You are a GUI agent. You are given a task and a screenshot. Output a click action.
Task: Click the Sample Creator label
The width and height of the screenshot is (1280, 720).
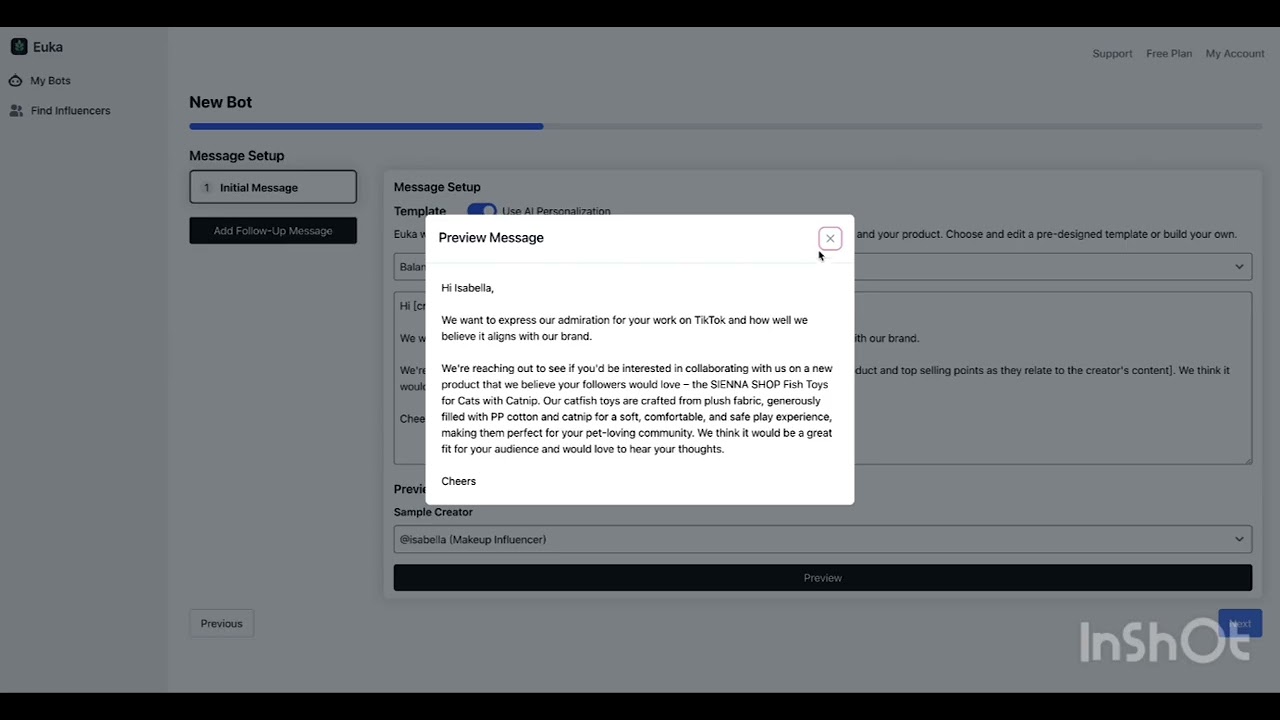tap(433, 512)
